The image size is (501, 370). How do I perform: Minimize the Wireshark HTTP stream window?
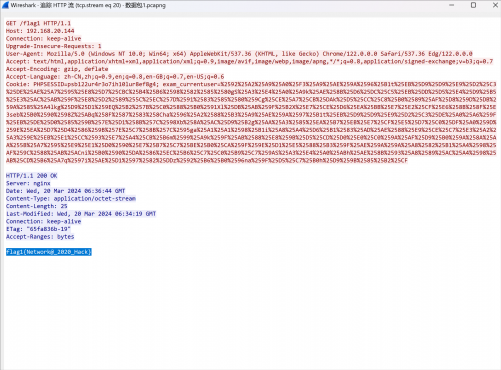(452, 5)
